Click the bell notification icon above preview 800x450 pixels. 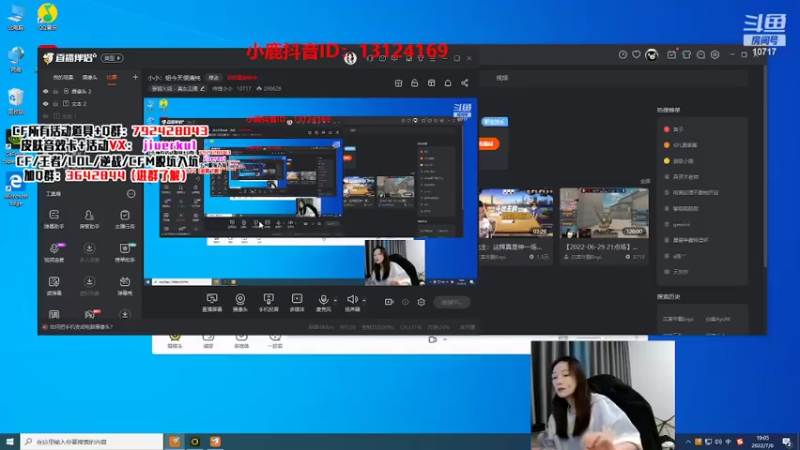pyautogui.click(x=448, y=83)
